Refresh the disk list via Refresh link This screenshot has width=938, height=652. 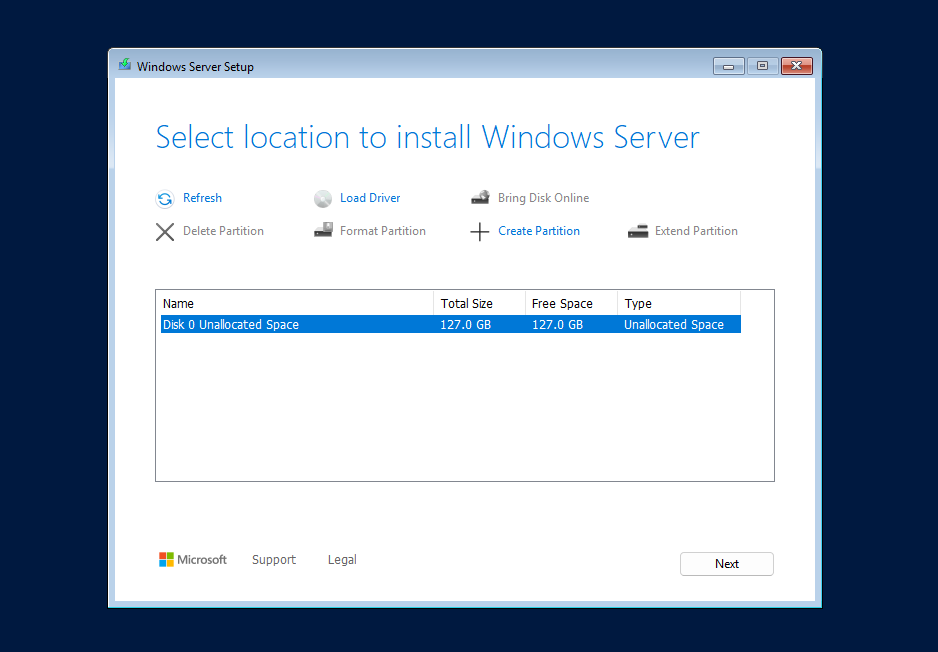coord(202,198)
